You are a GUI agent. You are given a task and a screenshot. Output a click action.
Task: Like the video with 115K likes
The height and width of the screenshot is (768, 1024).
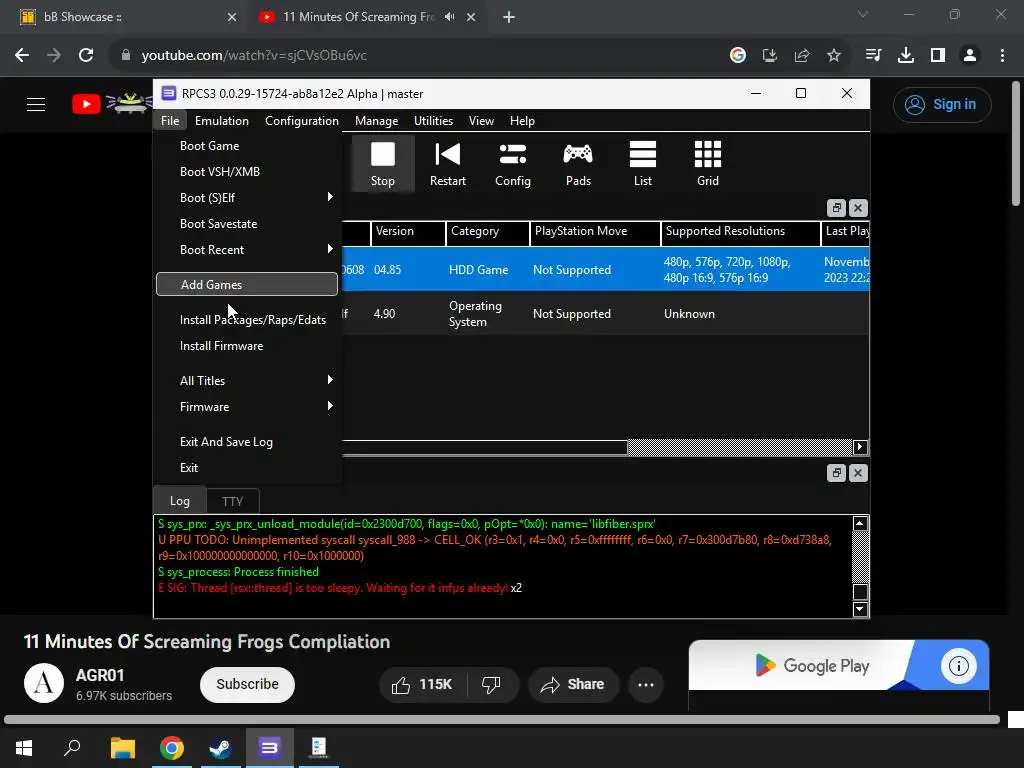click(422, 684)
